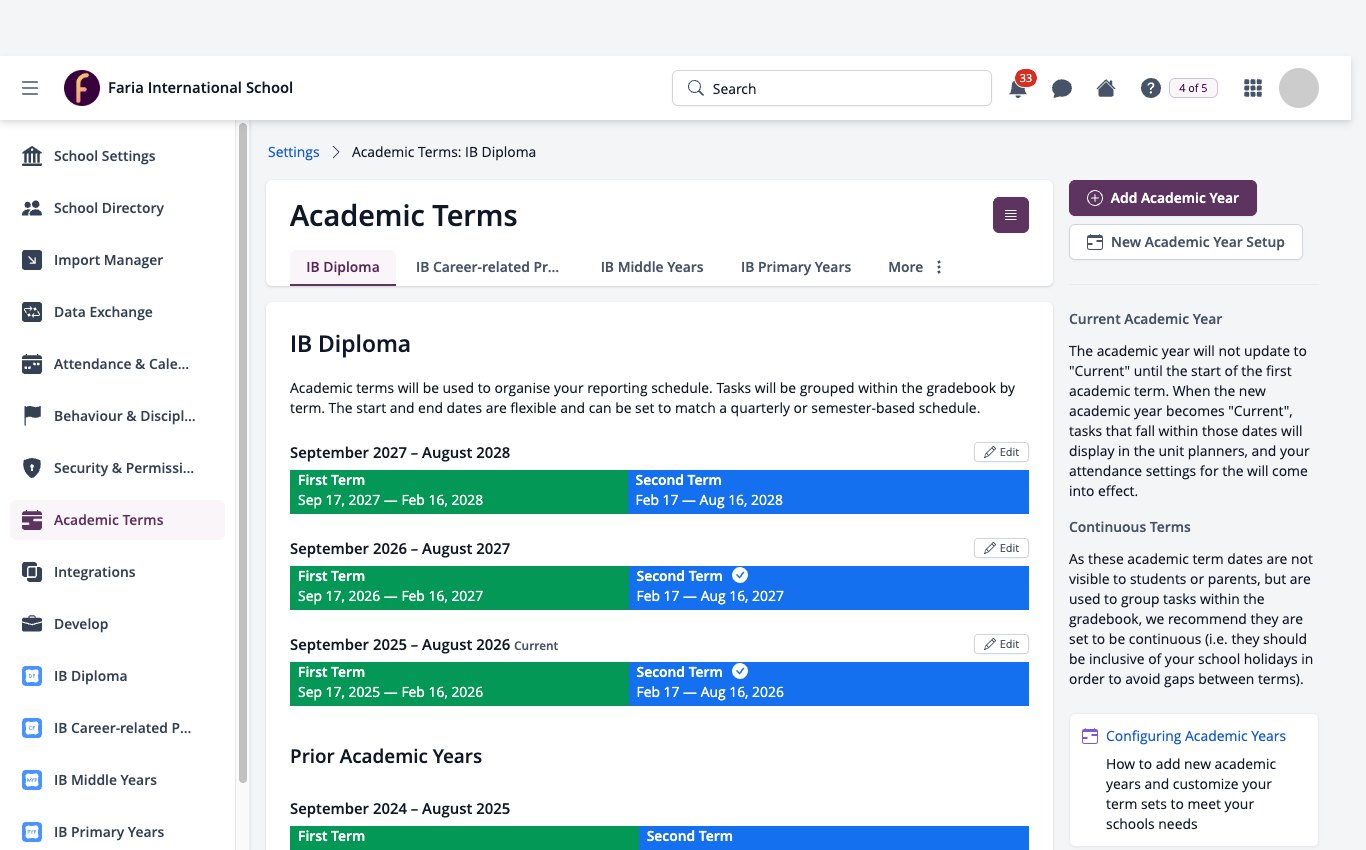Click the Data Exchange icon
Viewport: 1366px width, 850px height.
click(32, 312)
